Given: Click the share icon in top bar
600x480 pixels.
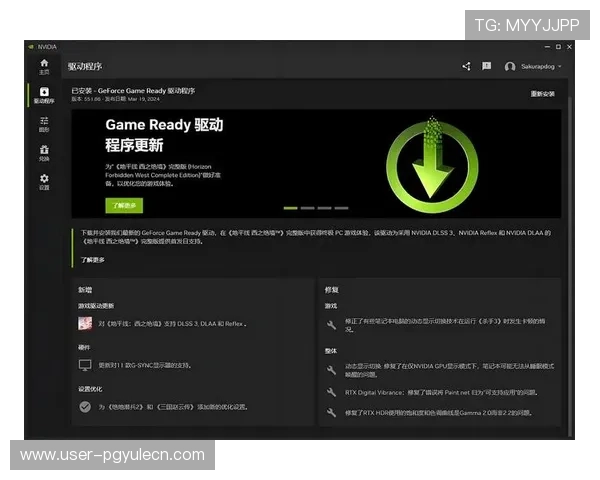Looking at the screenshot, I should pos(466,67).
